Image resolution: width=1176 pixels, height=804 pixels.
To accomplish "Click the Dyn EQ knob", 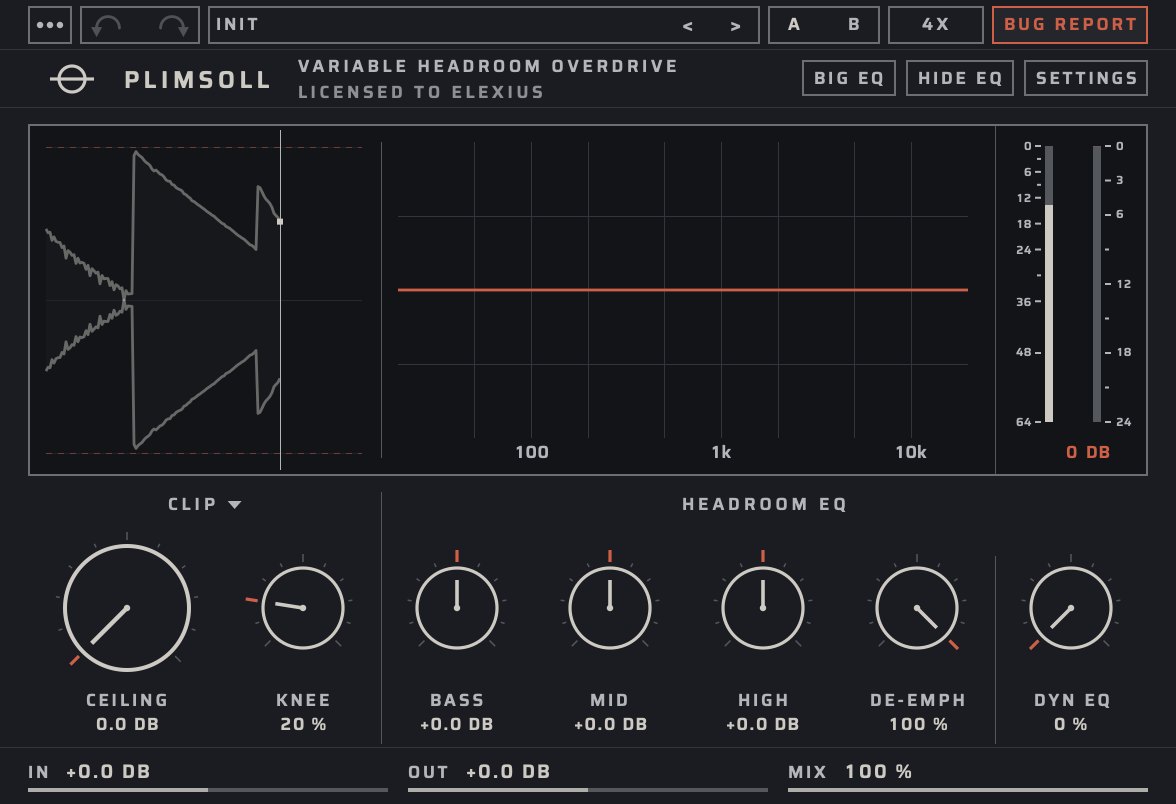I will [1070, 608].
